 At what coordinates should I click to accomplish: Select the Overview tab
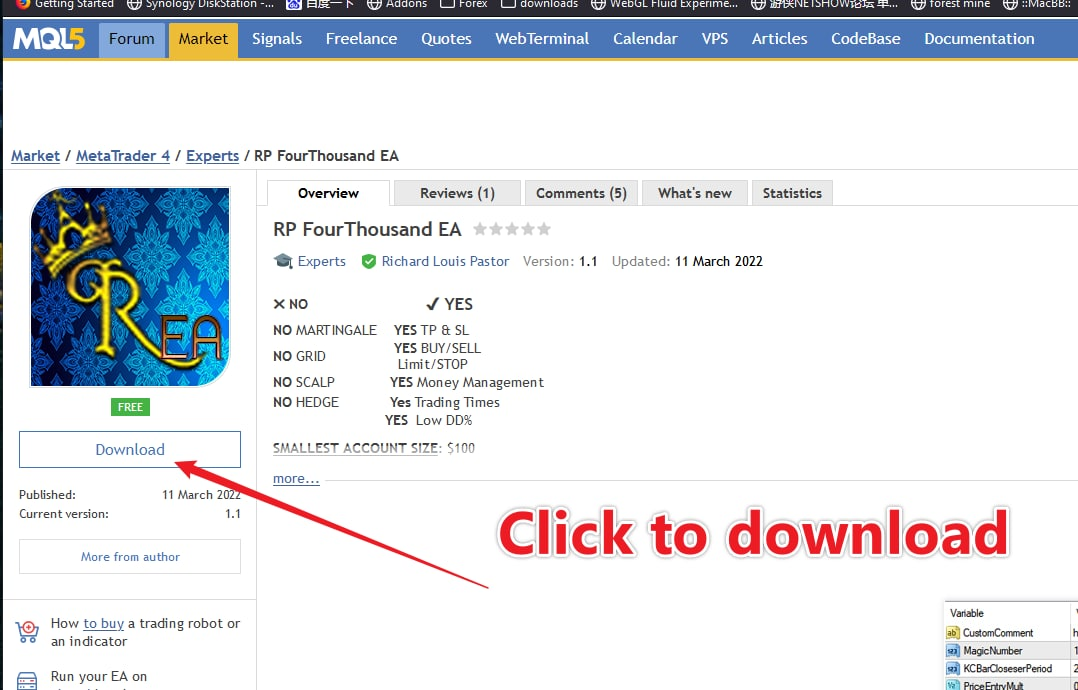(329, 193)
